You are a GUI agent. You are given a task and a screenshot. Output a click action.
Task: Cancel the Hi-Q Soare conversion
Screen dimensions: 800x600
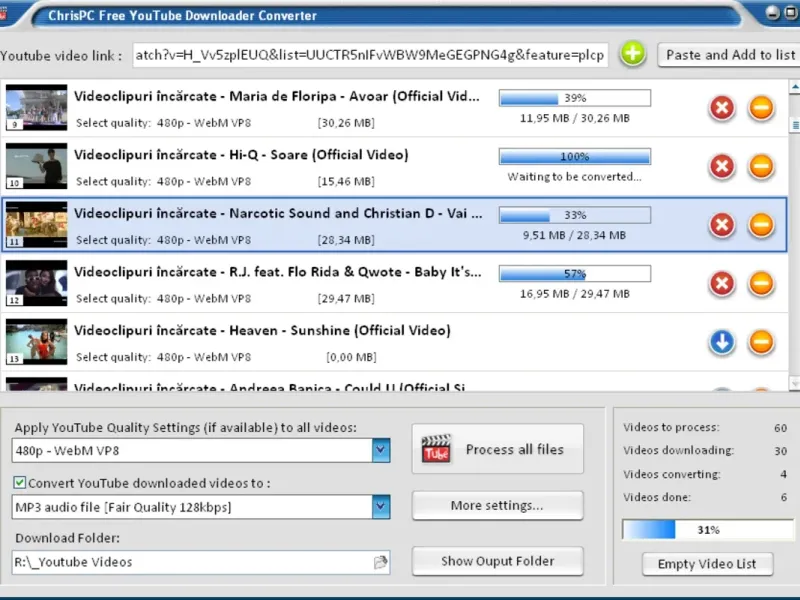pos(722,166)
